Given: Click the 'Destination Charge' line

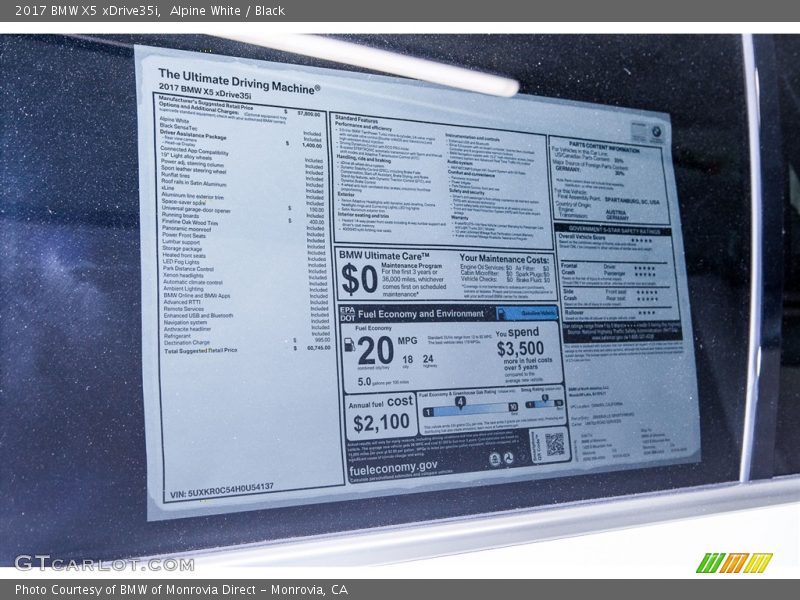Looking at the screenshot, I should click(187, 343).
